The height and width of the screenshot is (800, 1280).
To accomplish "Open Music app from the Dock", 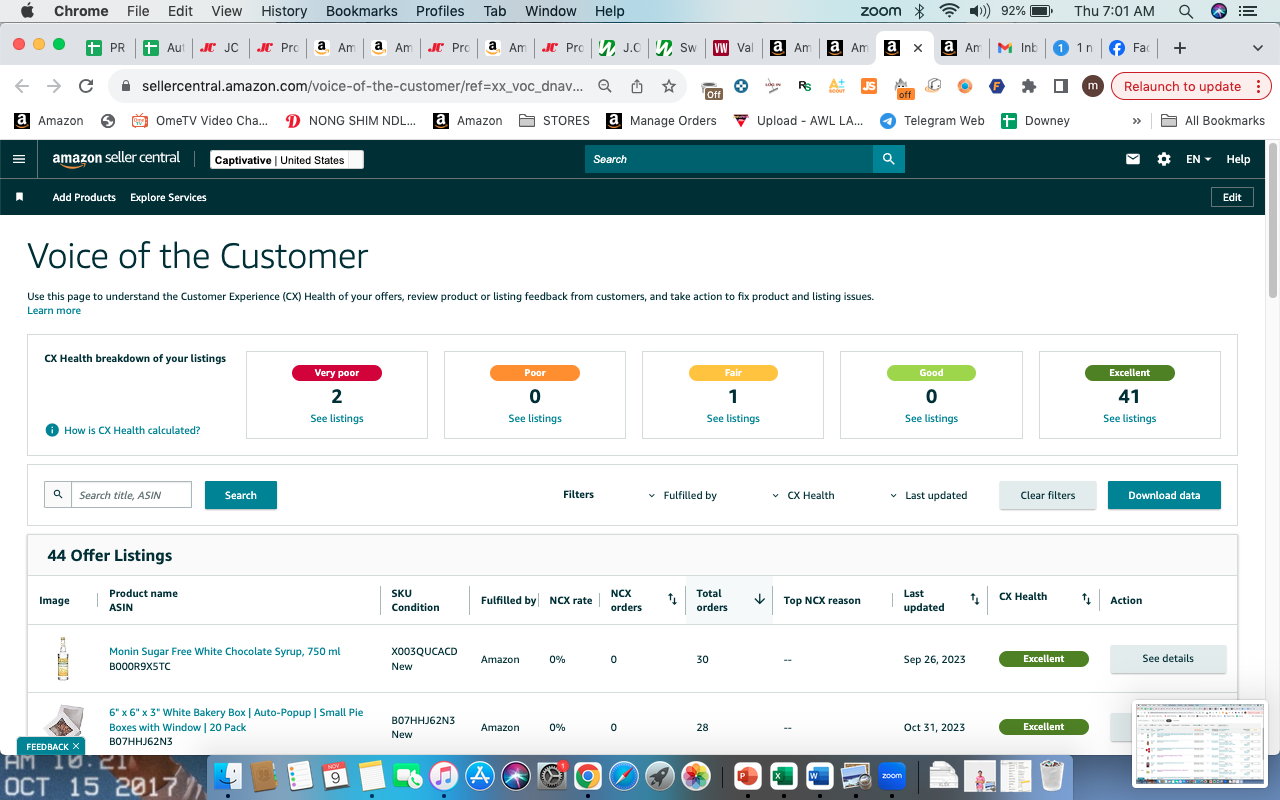I will coord(444,775).
